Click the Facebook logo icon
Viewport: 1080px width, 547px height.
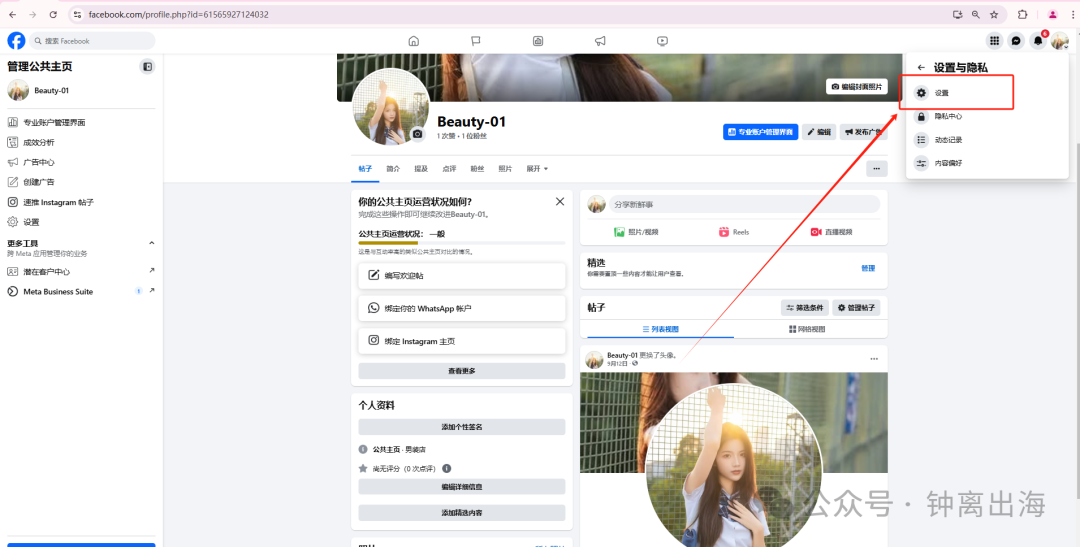pyautogui.click(x=16, y=41)
